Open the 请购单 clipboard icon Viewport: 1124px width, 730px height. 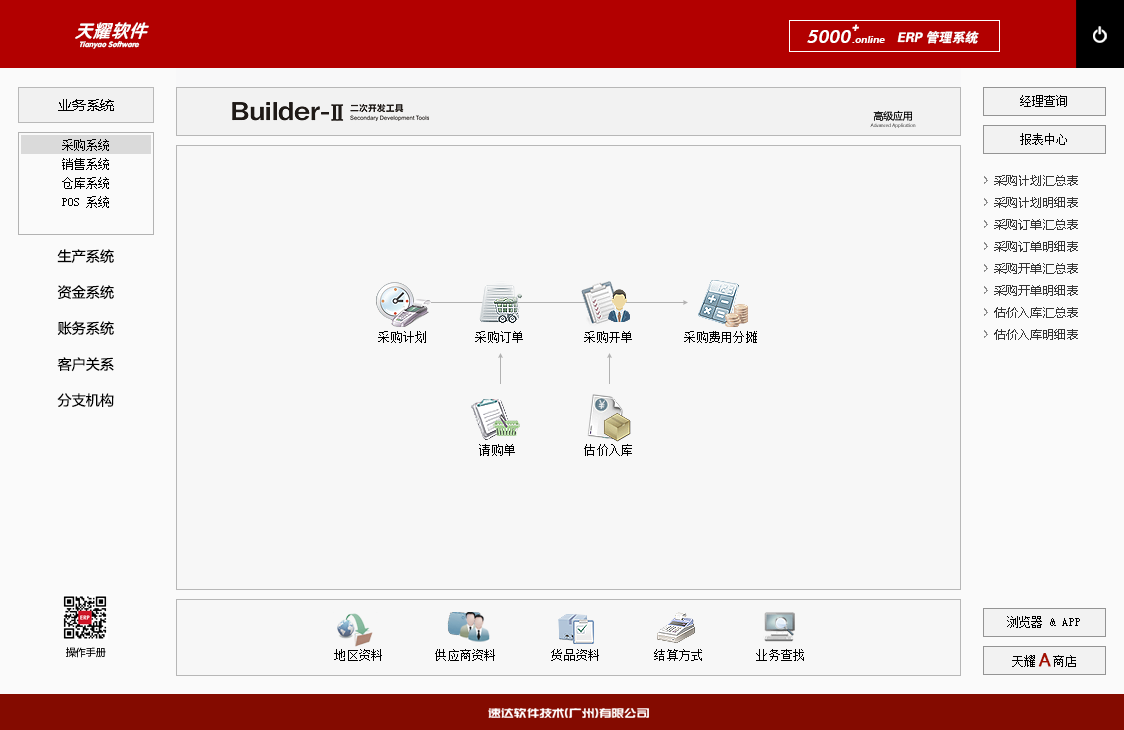pos(496,418)
